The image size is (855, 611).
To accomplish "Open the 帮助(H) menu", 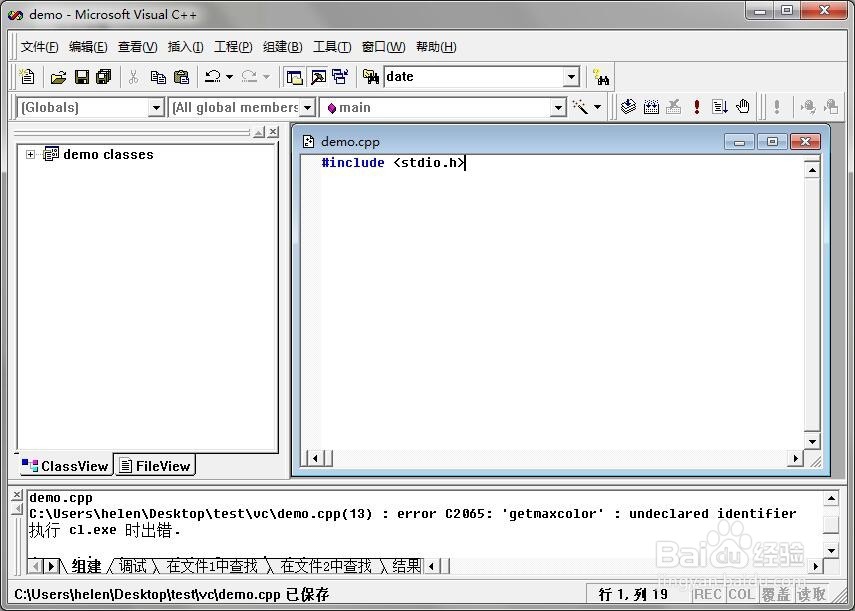I will point(436,47).
